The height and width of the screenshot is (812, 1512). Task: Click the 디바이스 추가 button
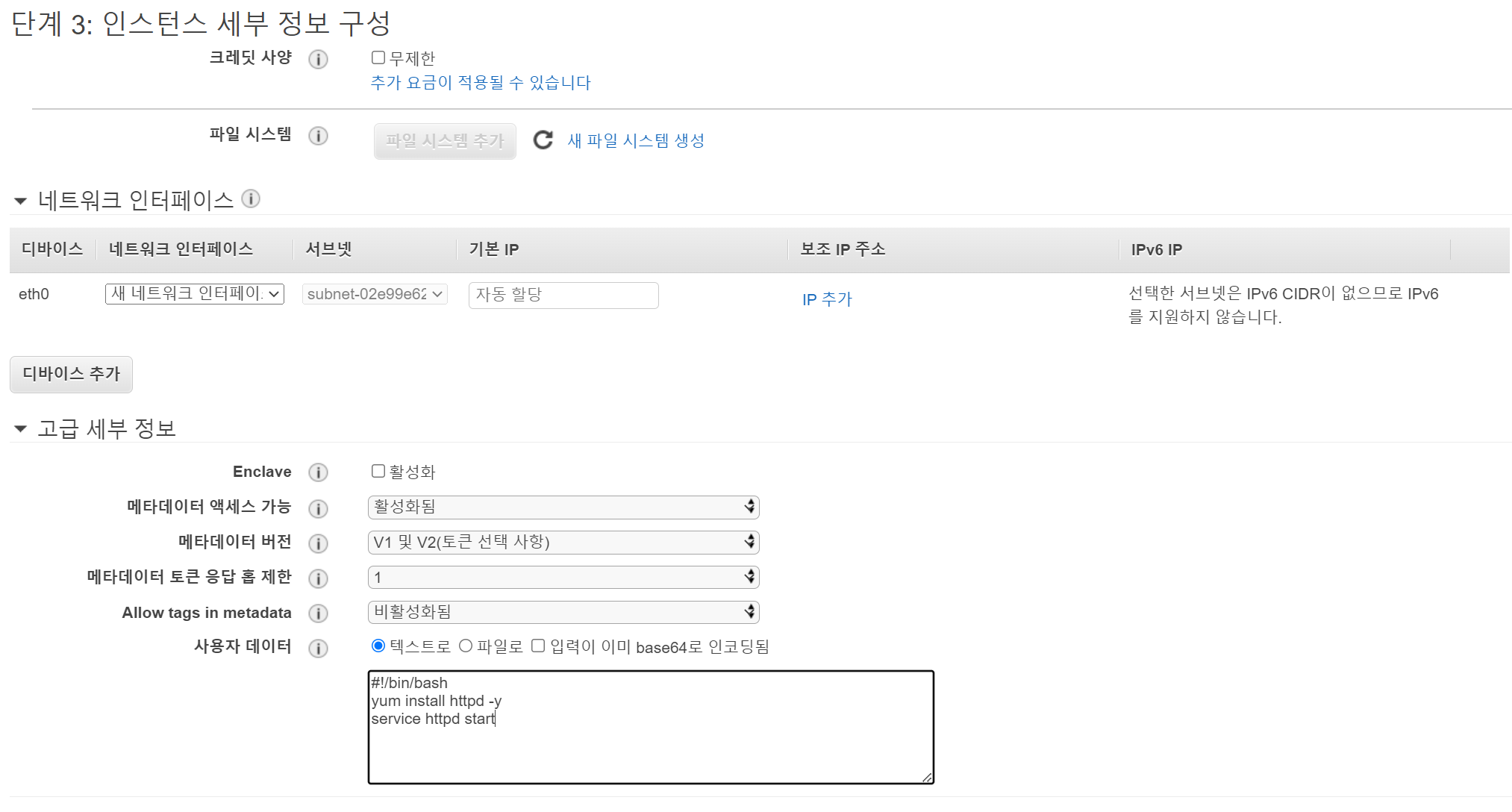tap(71, 374)
